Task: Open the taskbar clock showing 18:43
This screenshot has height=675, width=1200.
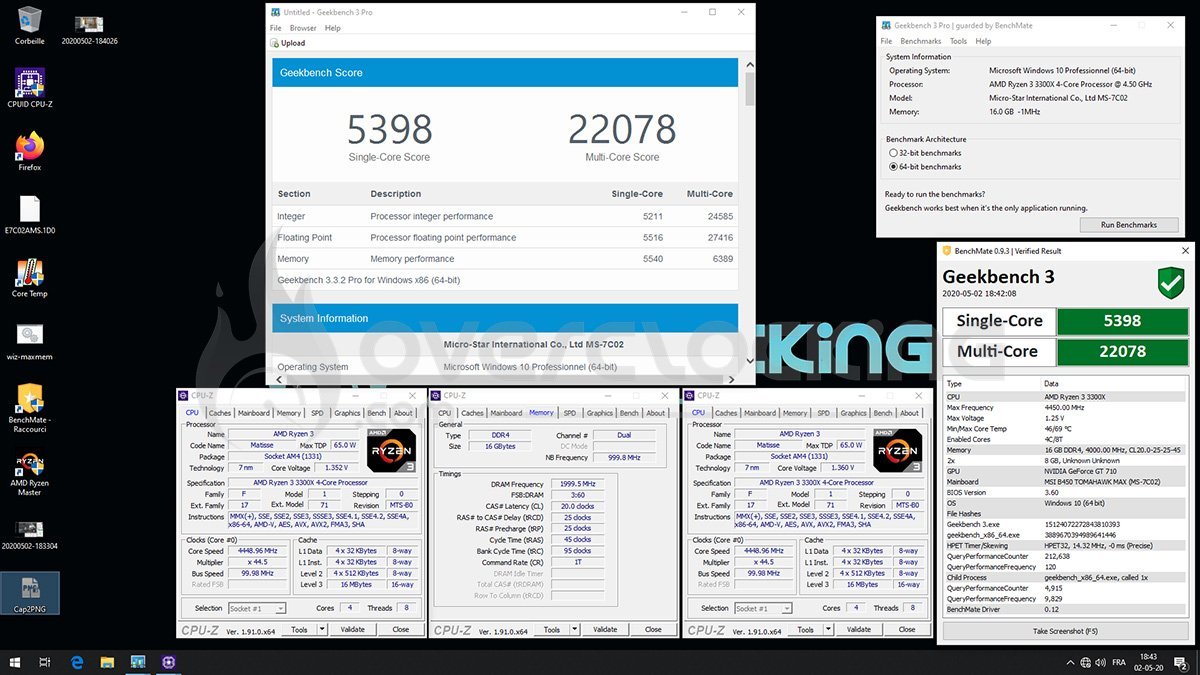Action: (x=1149, y=662)
